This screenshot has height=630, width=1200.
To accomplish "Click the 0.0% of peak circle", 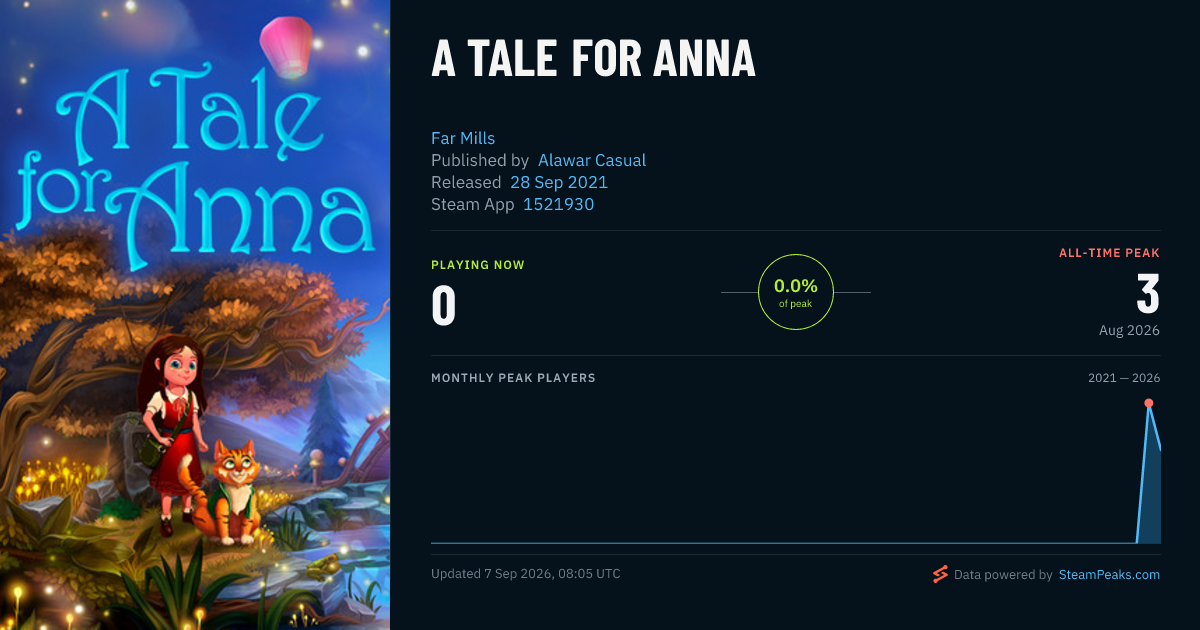I will [x=796, y=292].
